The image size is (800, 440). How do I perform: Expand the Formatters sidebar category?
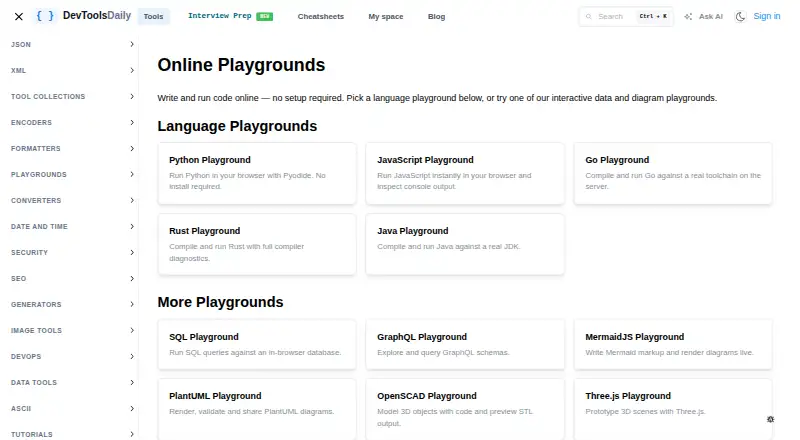pos(72,149)
